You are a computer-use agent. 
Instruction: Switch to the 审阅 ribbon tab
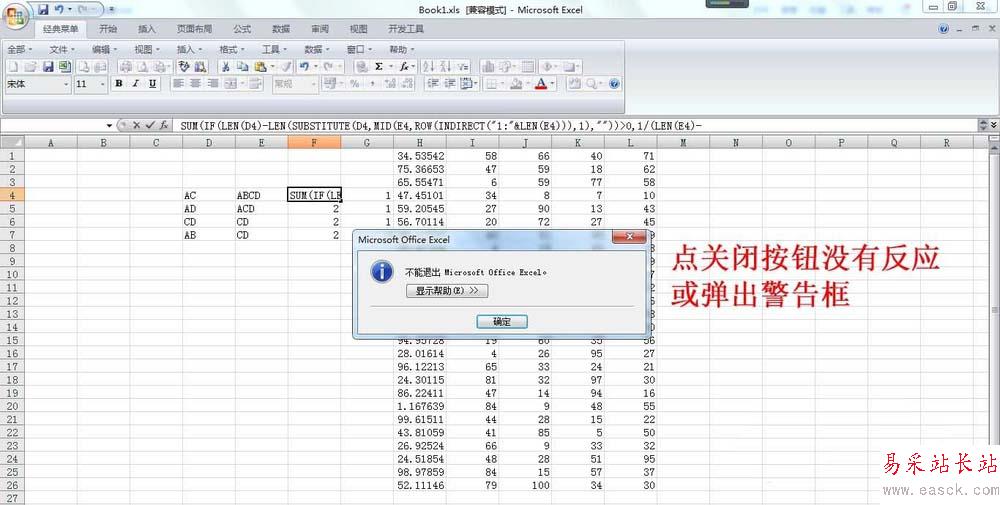[x=320, y=29]
